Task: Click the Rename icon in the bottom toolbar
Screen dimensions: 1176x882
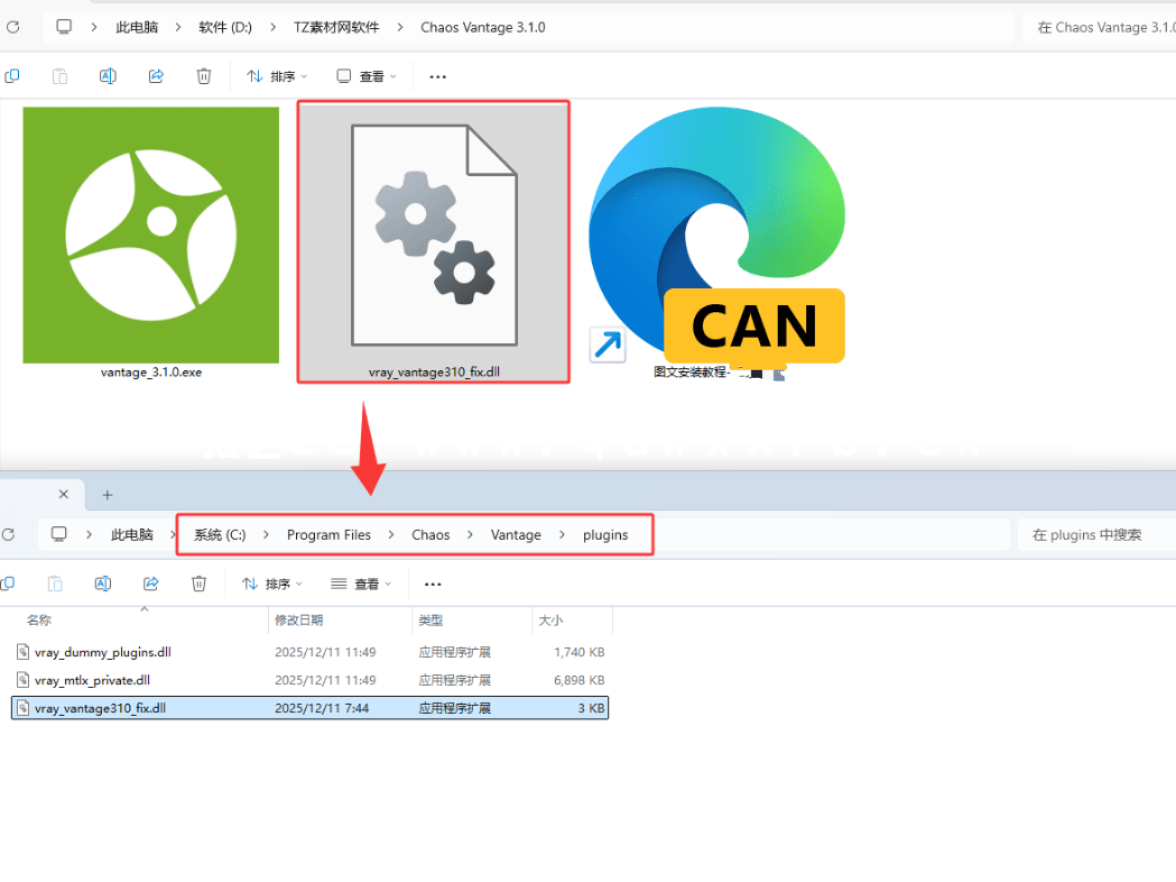Action: coord(103,583)
